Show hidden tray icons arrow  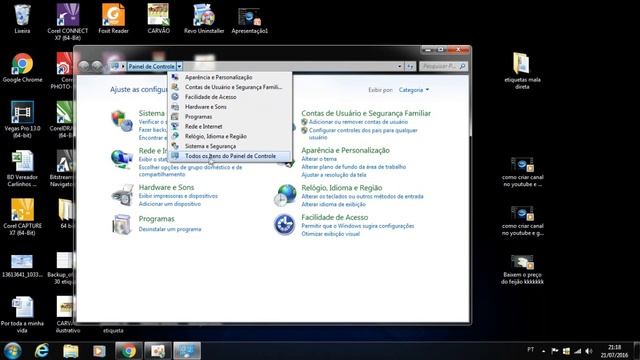[543, 351]
